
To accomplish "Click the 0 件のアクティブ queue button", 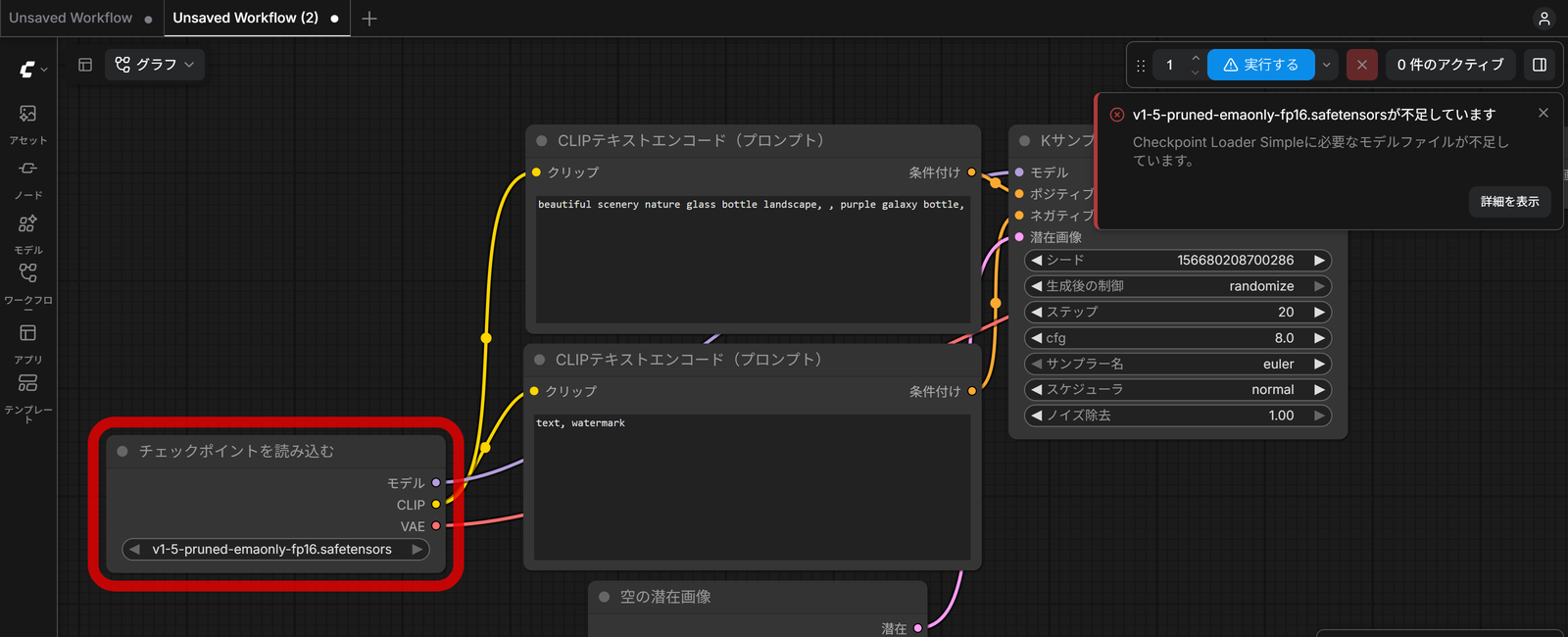I will (x=1450, y=65).
